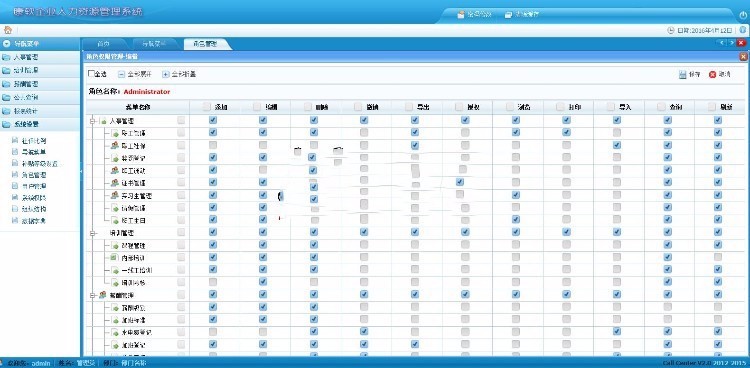Toggle the 授权 column header checkbox
Viewport: 750px width, 368px height.
coord(459,107)
